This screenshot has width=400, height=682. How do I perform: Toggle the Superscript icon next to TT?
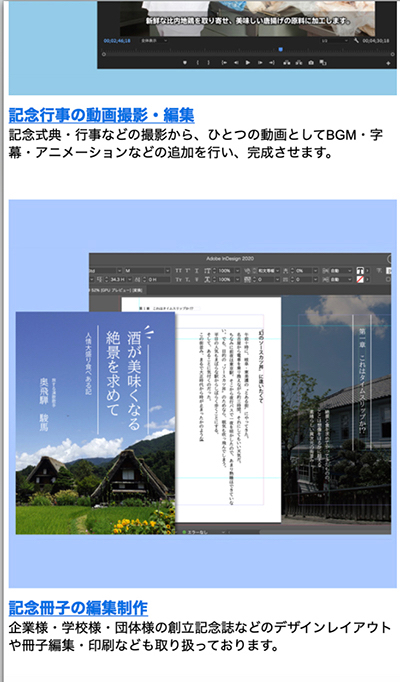pyautogui.click(x=187, y=271)
